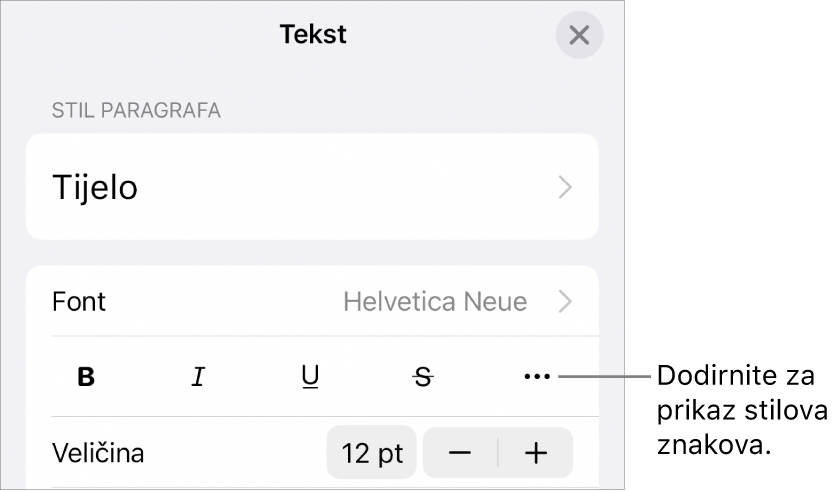The width and height of the screenshot is (838, 491).
Task: Click the Font label
Action: (x=79, y=301)
